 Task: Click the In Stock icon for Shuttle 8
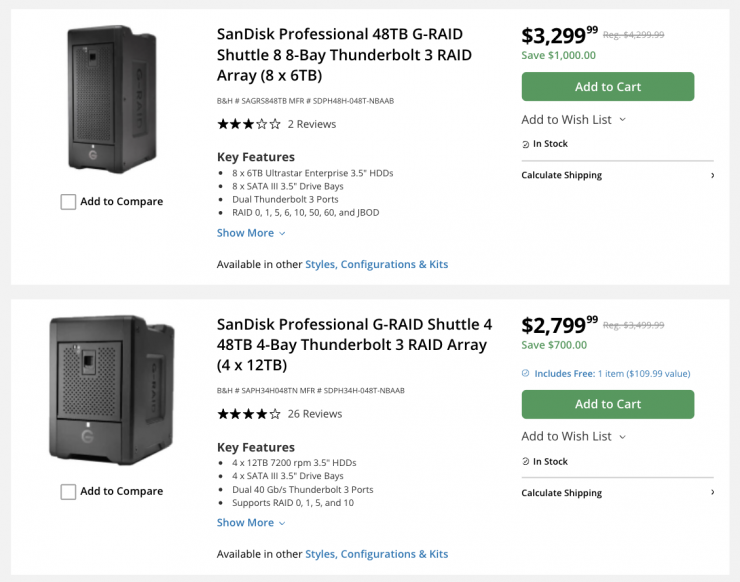click(526, 145)
